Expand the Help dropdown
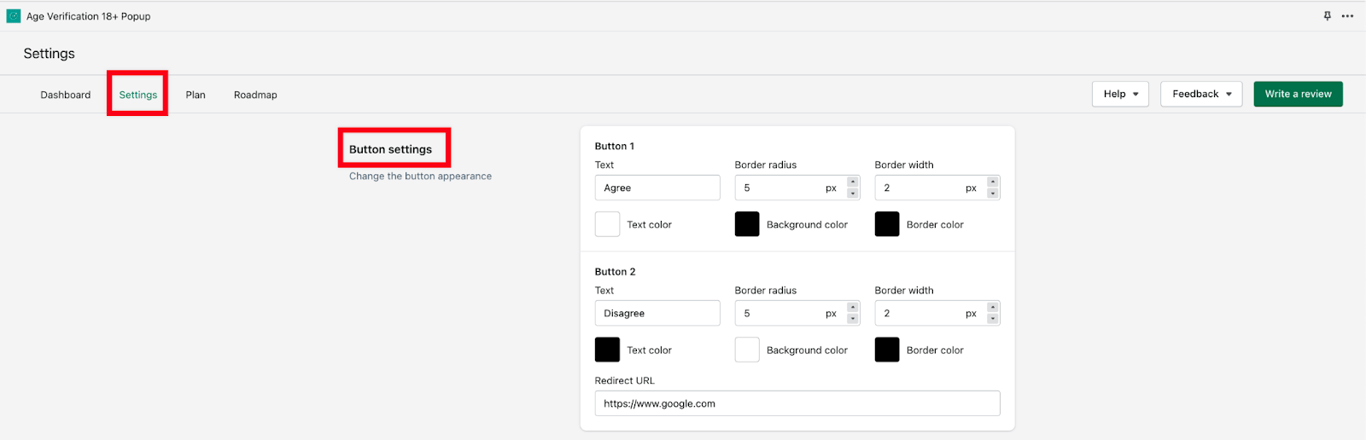 click(1120, 94)
